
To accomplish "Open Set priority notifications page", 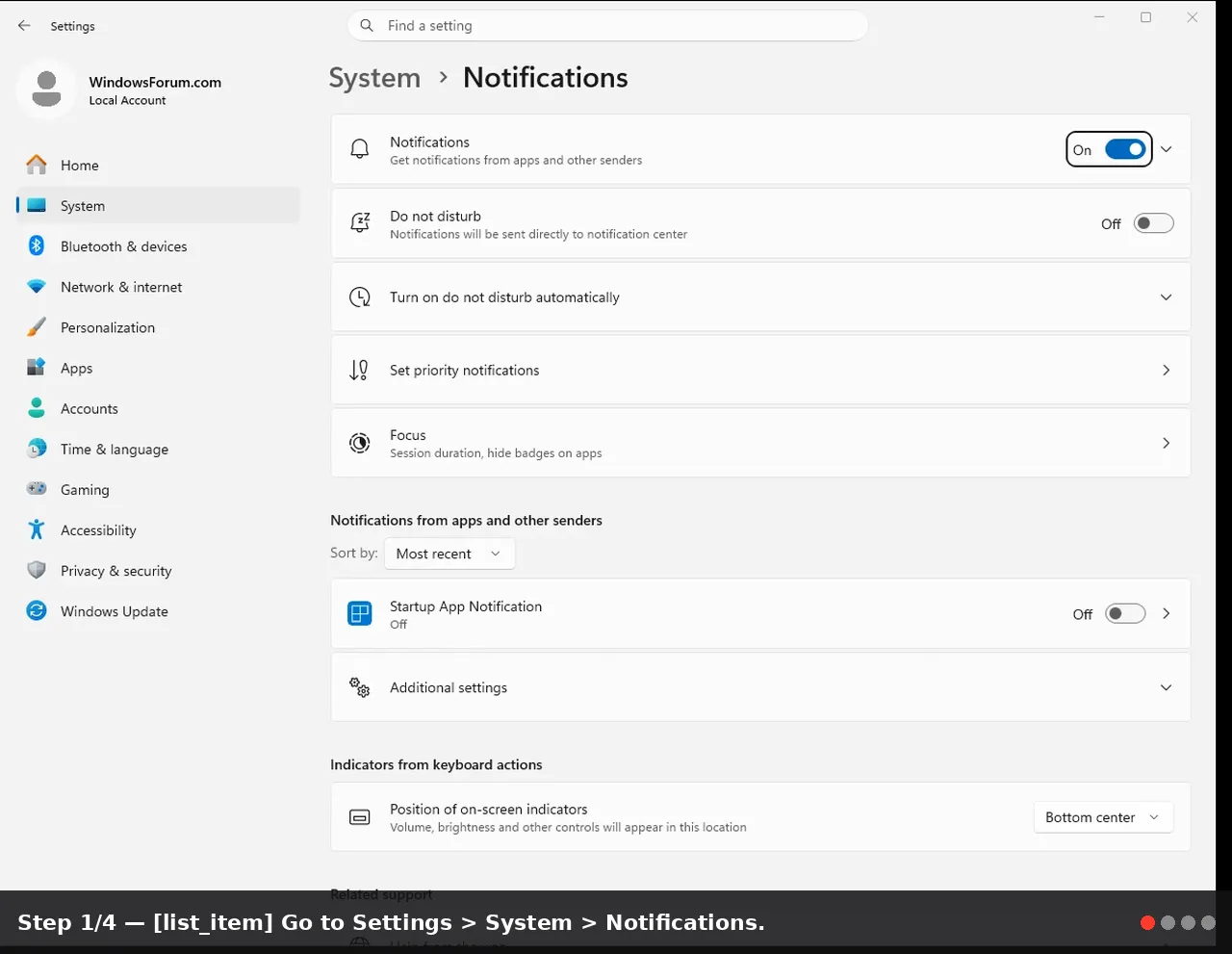I will pos(760,370).
